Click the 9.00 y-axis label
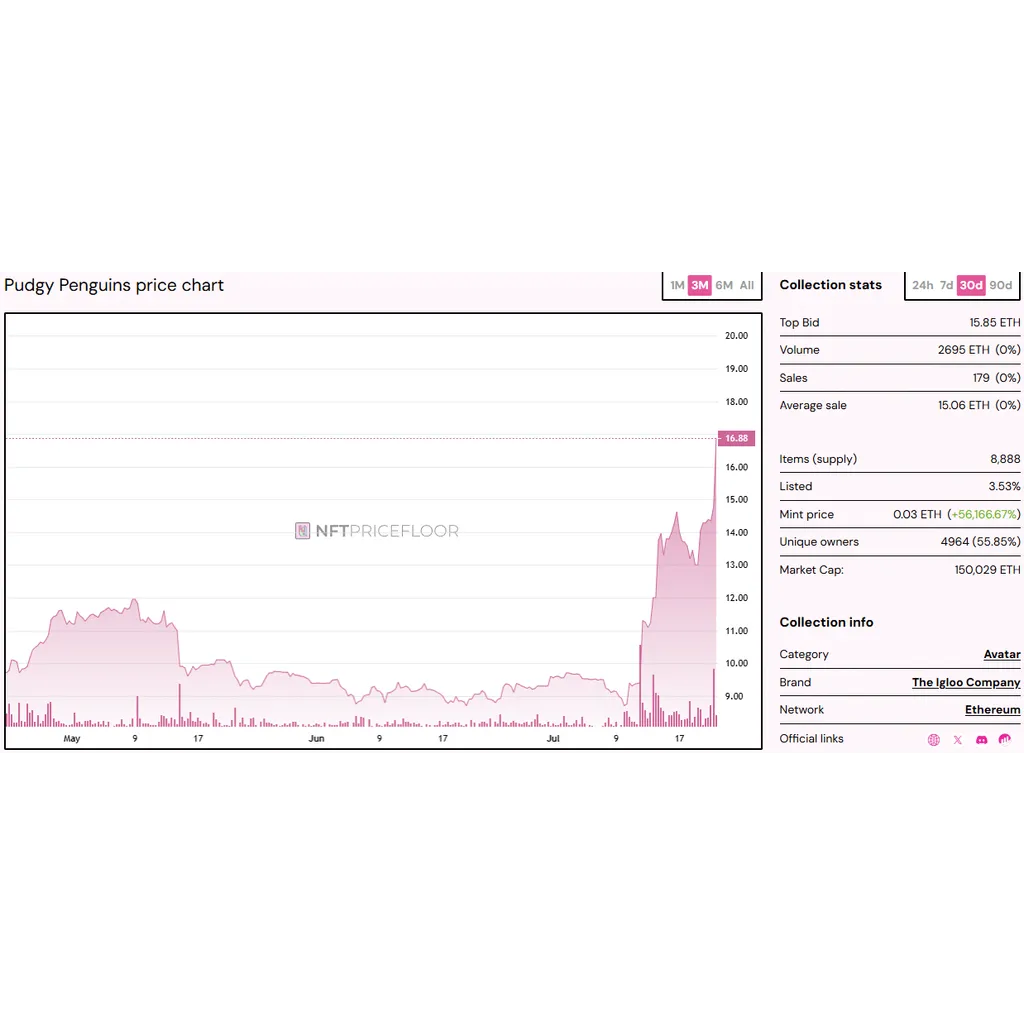Image resolution: width=1024 pixels, height=1024 pixels. [x=734, y=696]
